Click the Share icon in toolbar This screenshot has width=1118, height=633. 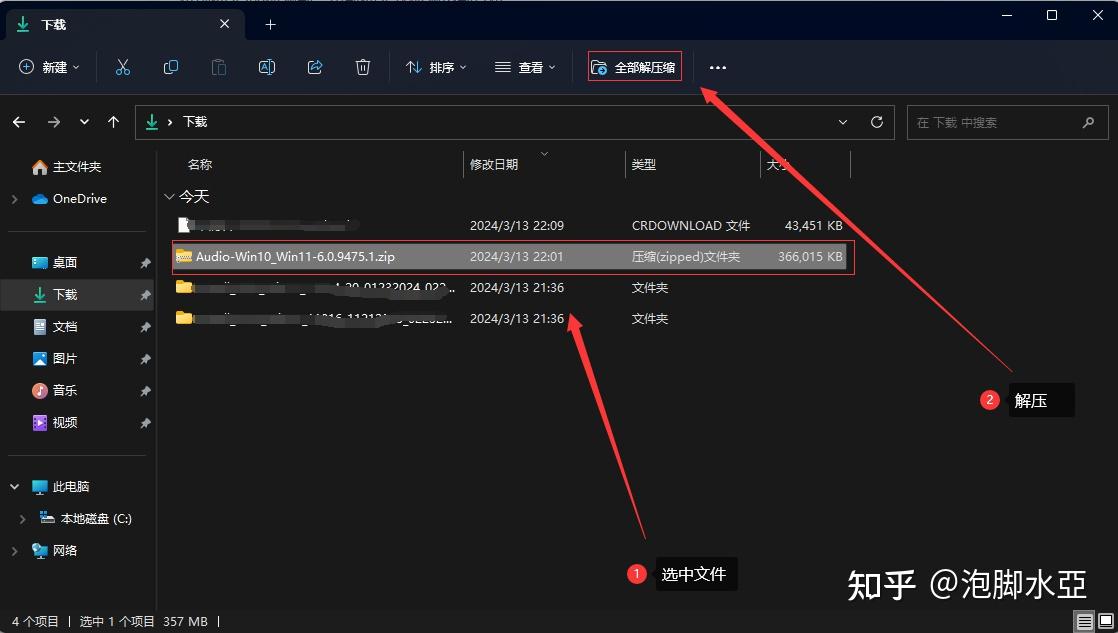pos(314,67)
